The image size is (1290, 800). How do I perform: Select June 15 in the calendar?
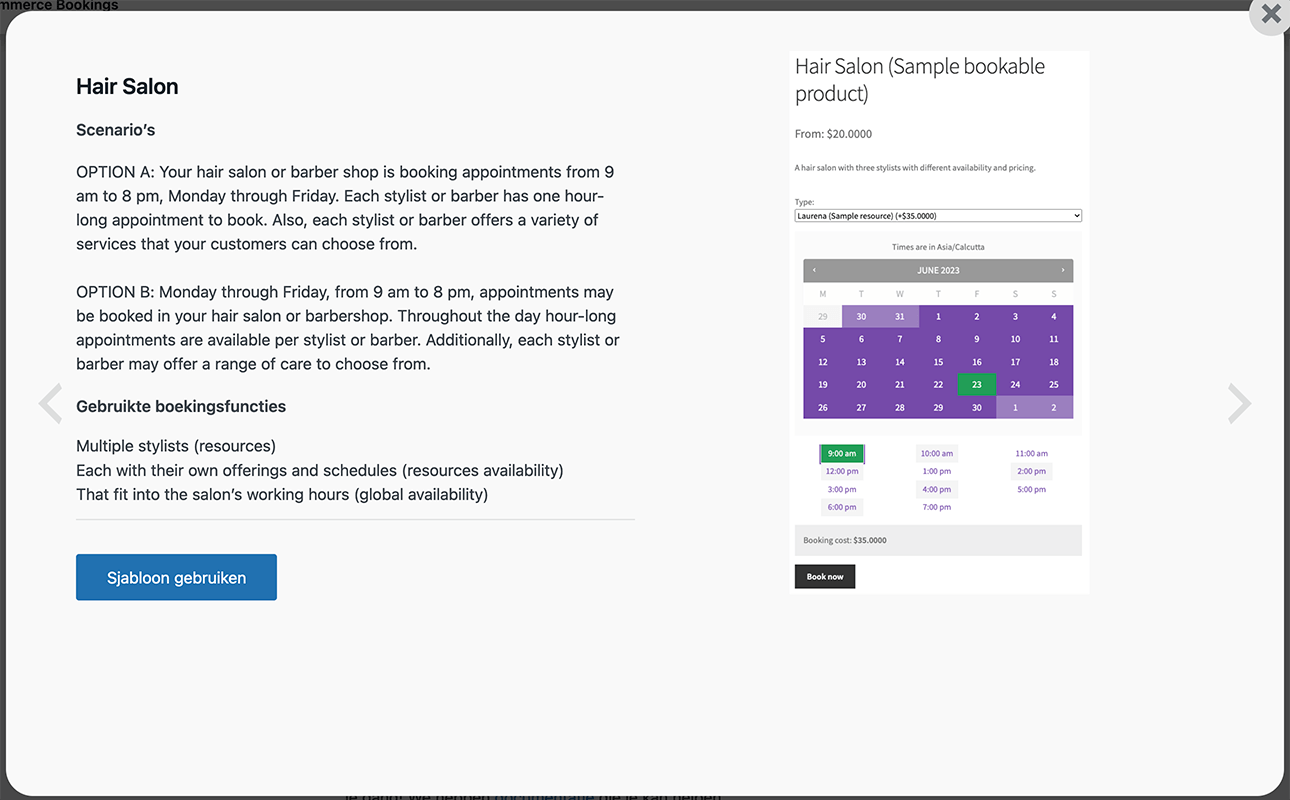938,362
